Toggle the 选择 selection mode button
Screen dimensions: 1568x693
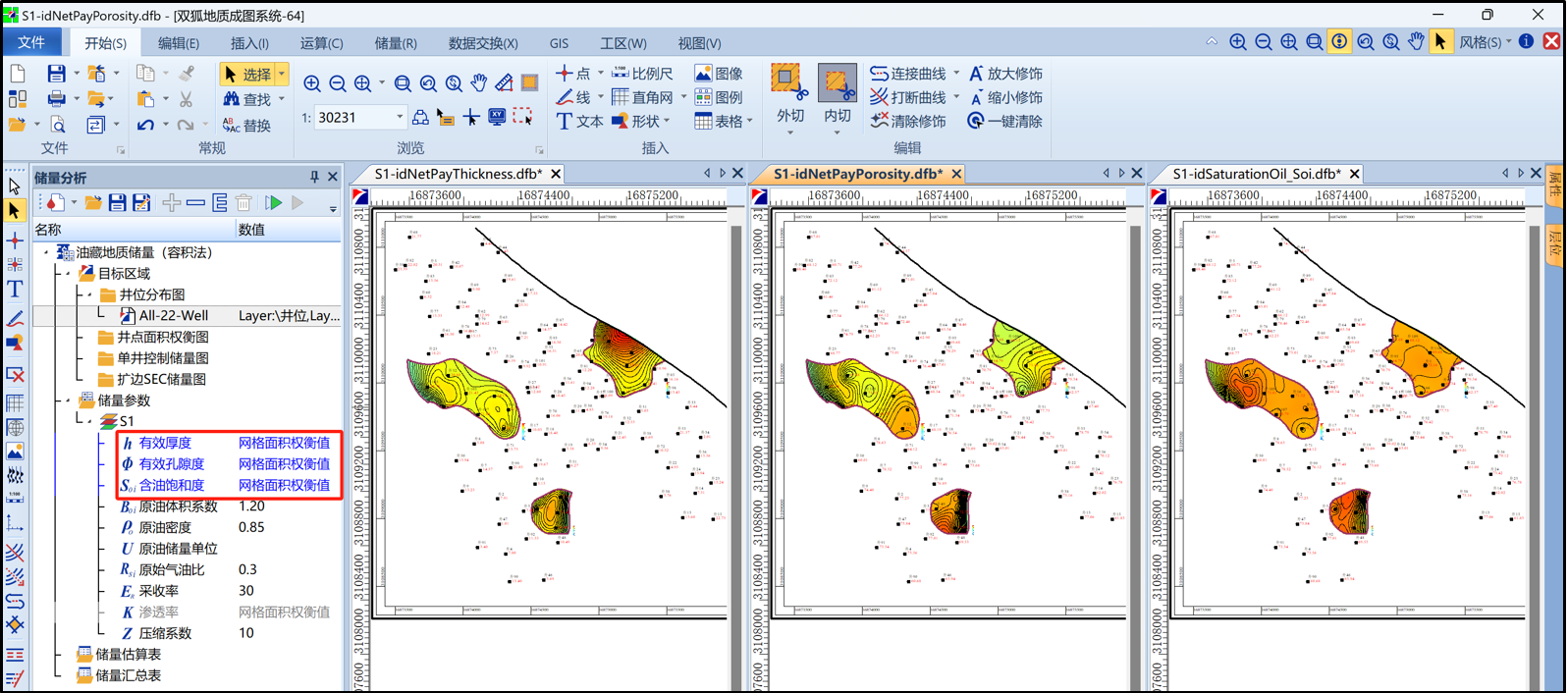(246, 74)
